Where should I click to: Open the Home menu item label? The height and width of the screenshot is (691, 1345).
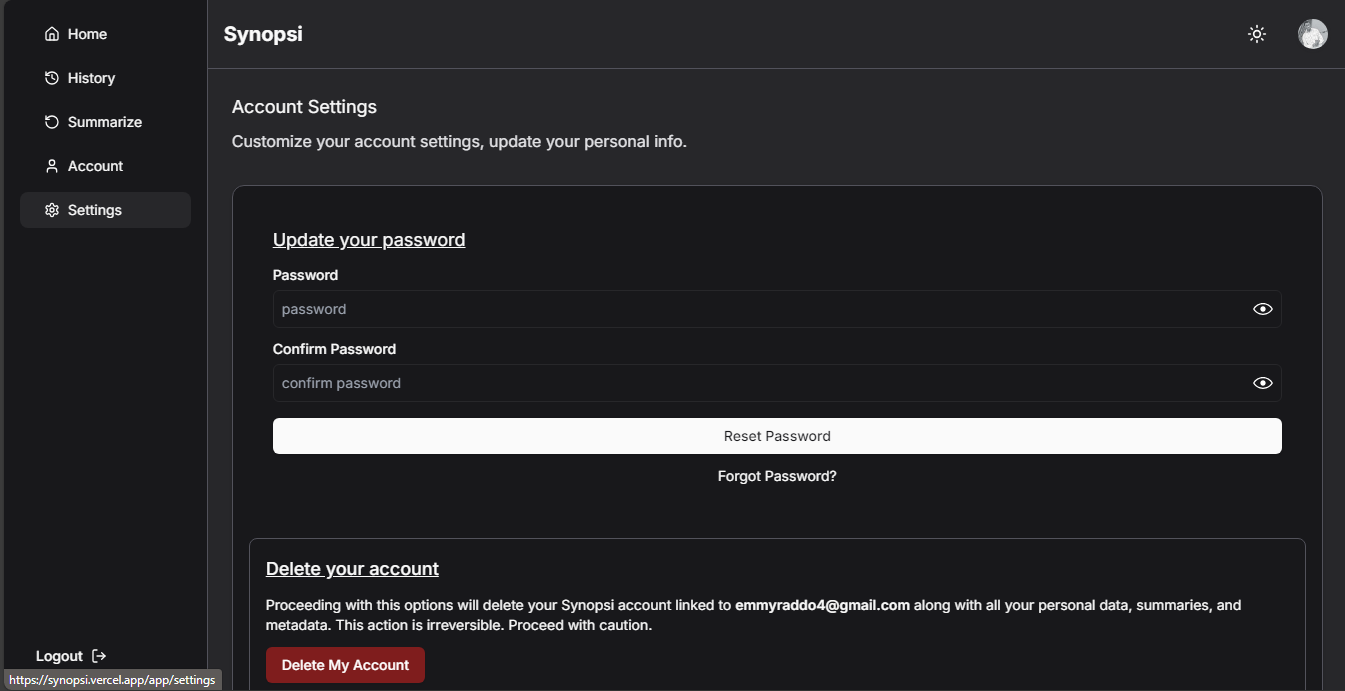pos(87,34)
